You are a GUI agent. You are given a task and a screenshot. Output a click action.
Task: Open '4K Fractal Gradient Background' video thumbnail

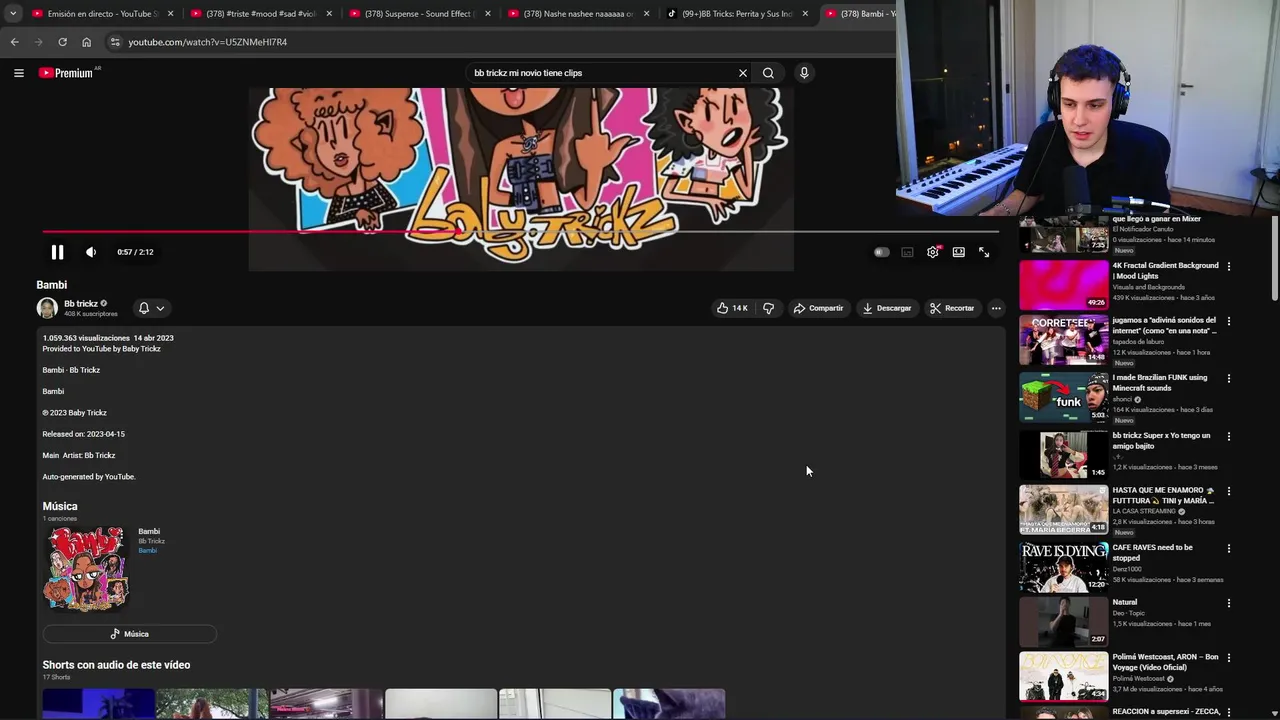coord(1063,285)
